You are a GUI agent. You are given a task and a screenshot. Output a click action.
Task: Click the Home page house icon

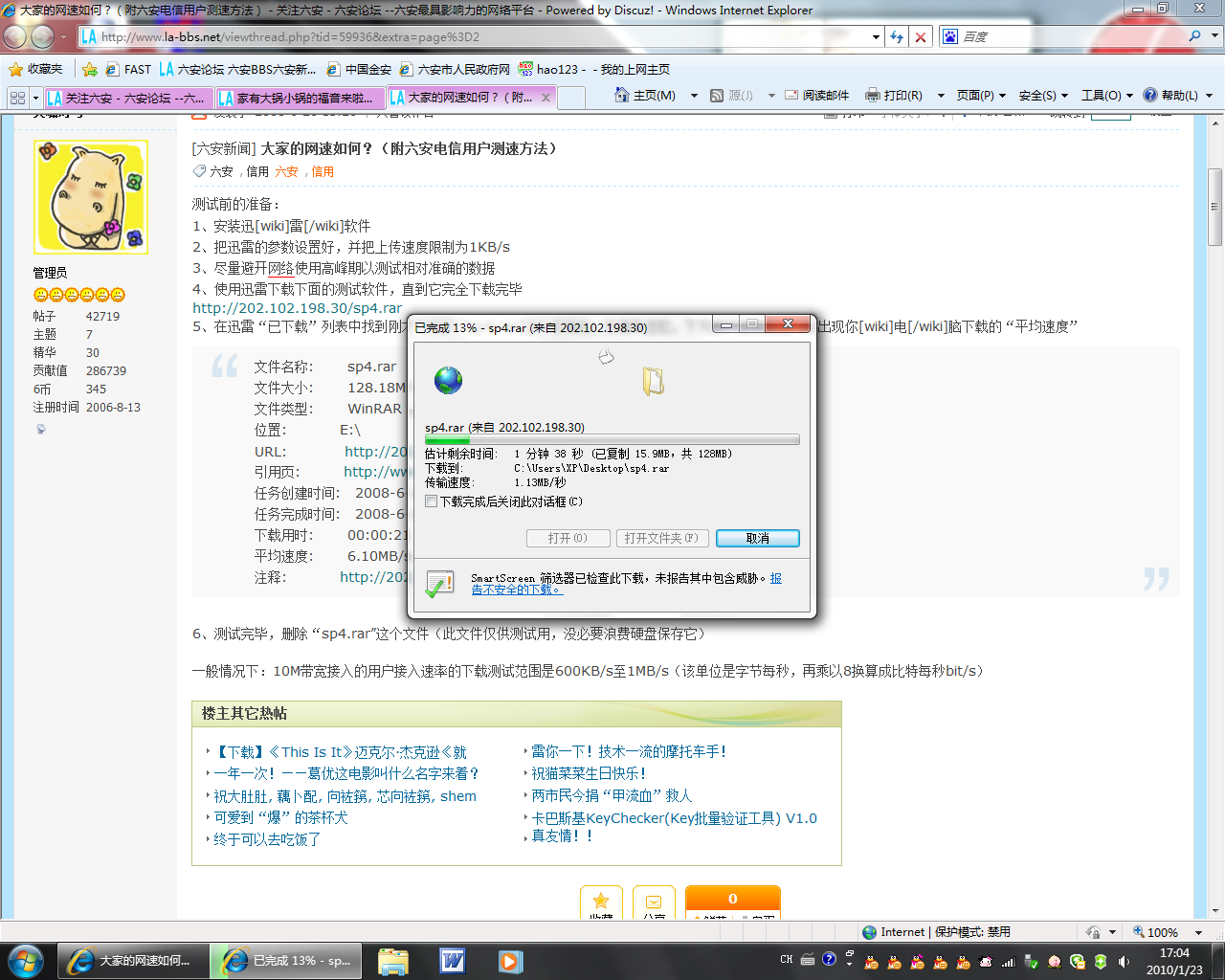pyautogui.click(x=620, y=96)
